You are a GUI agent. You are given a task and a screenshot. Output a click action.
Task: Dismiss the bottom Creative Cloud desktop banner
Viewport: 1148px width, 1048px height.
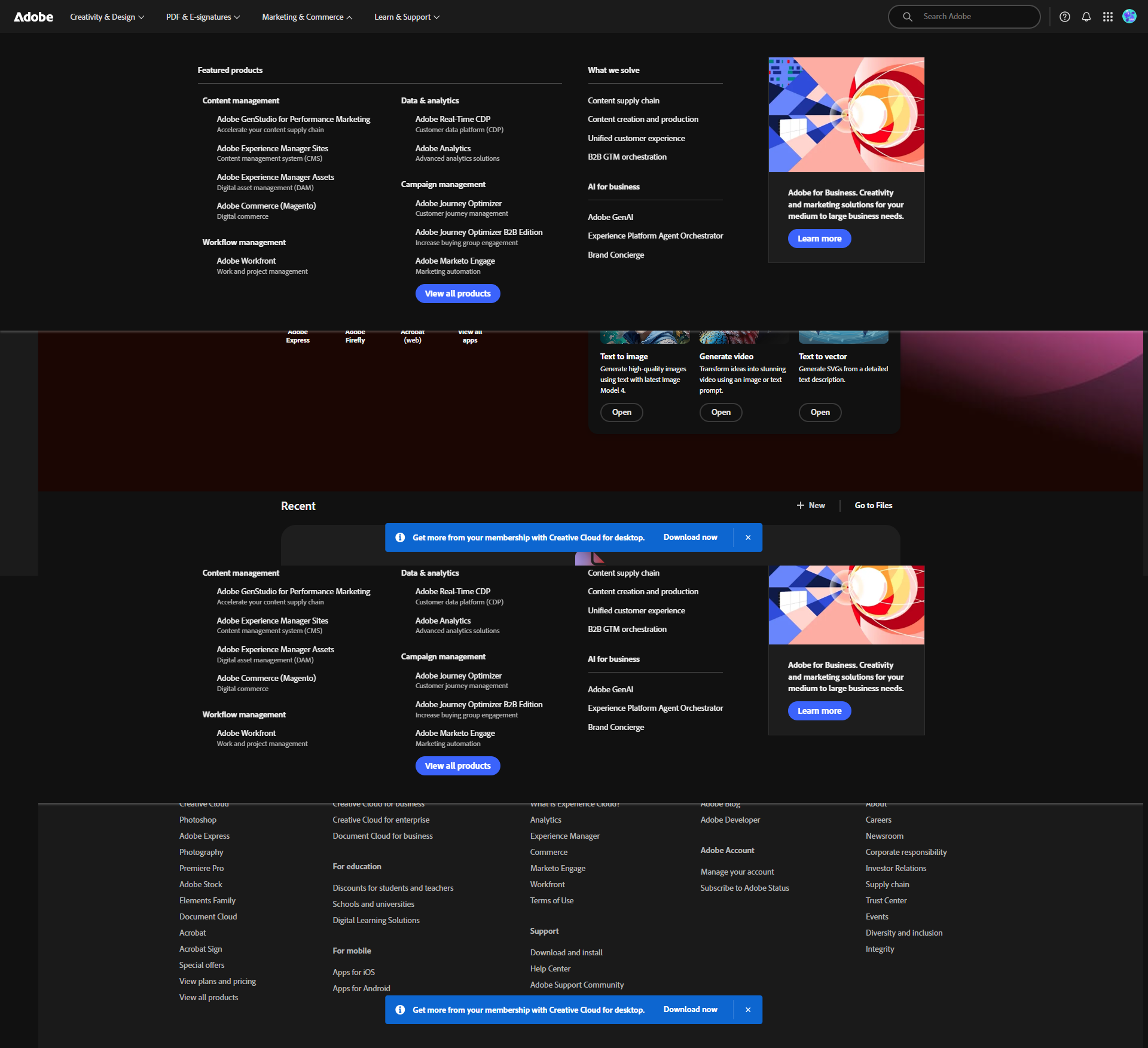[x=748, y=1010]
